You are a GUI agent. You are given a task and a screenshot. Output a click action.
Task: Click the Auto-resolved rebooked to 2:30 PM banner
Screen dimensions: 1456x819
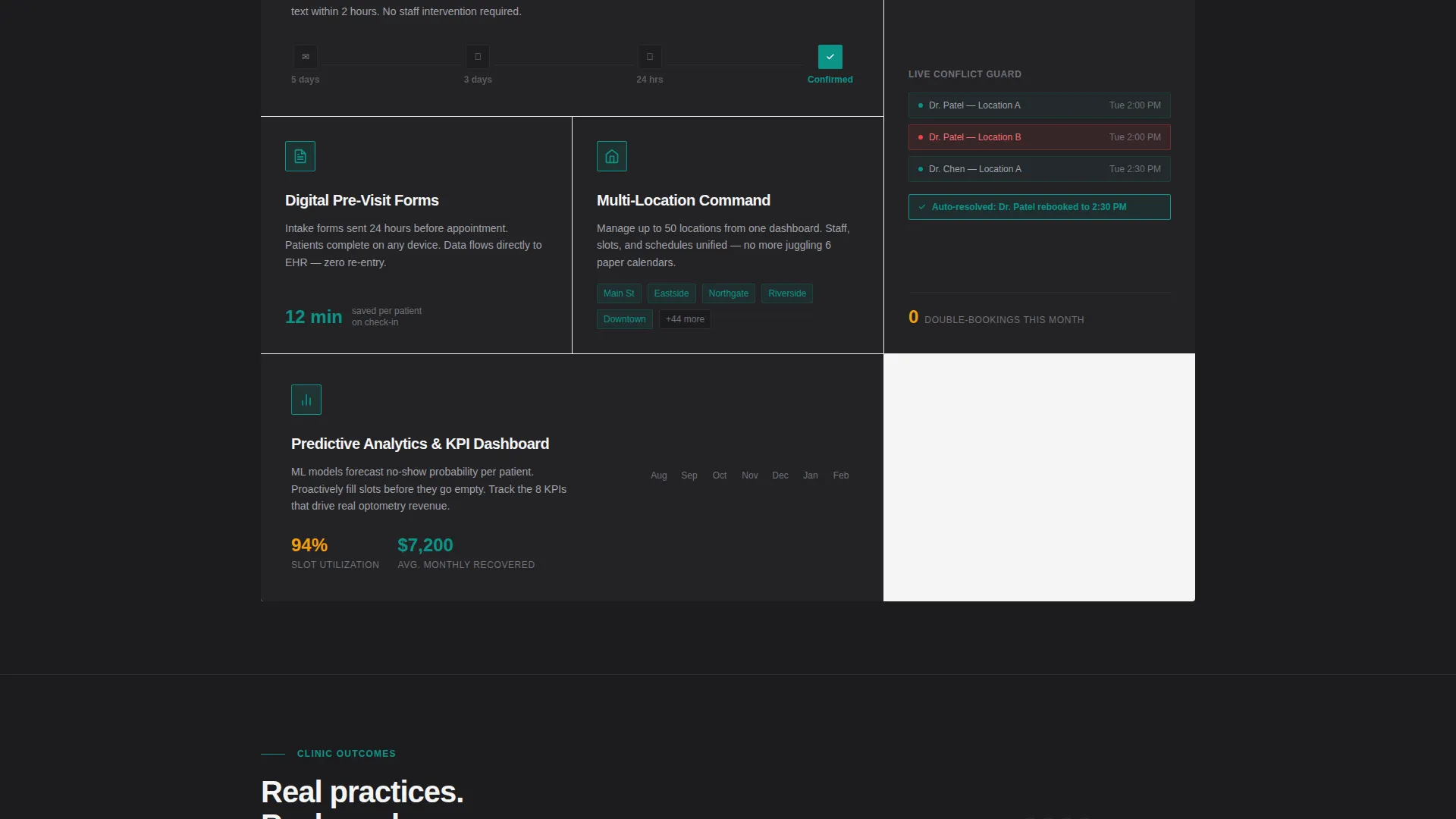1040,207
